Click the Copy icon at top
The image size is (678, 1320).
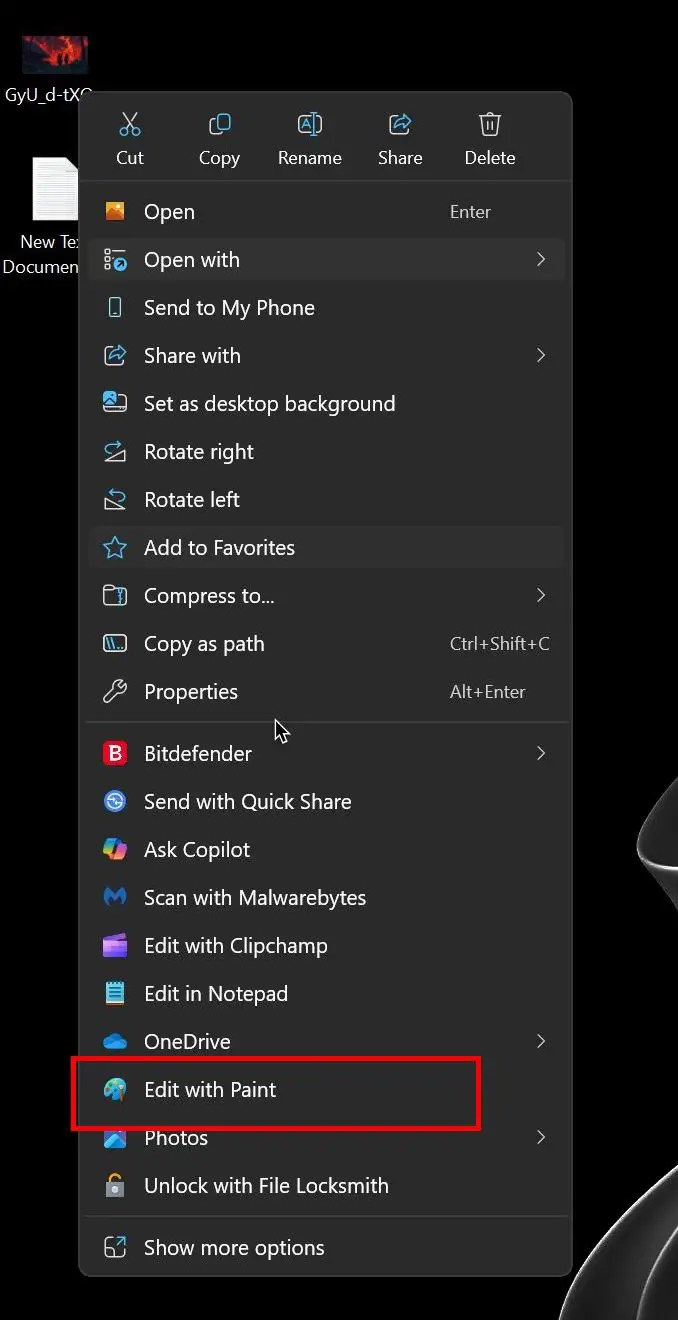tap(219, 124)
